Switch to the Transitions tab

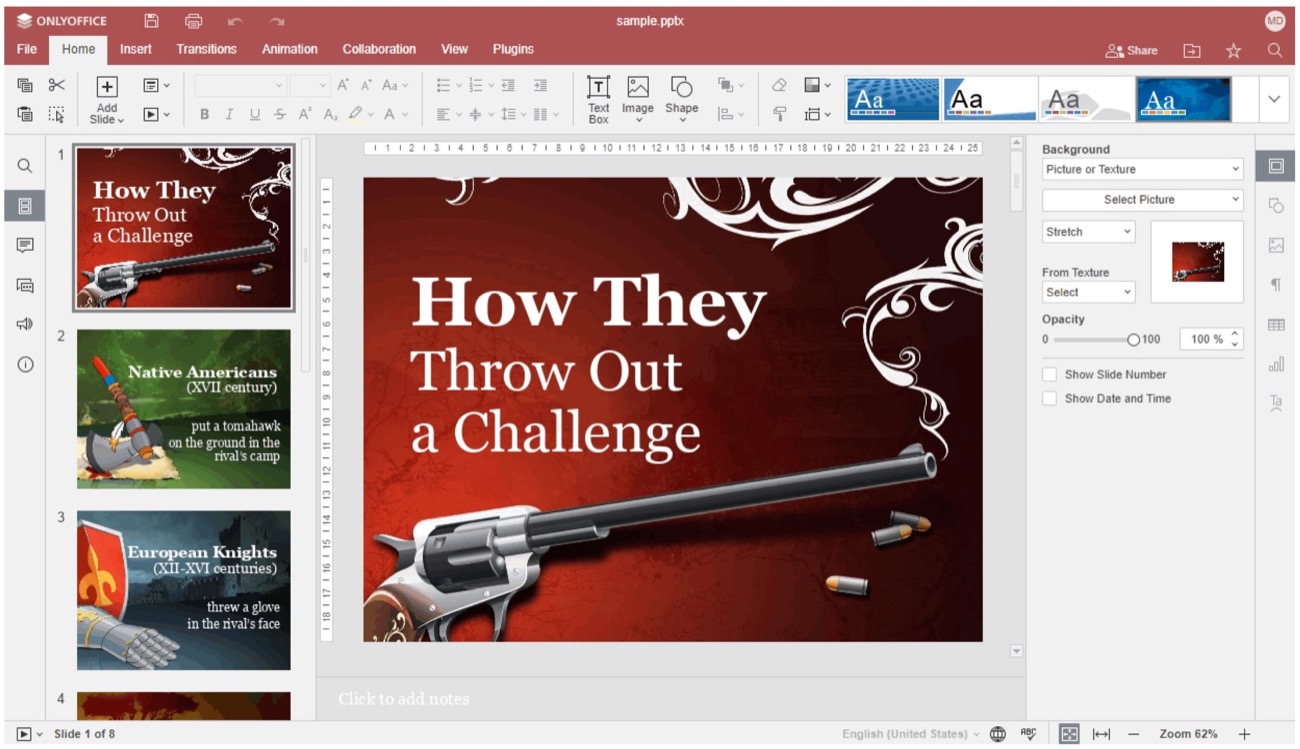[x=206, y=49]
